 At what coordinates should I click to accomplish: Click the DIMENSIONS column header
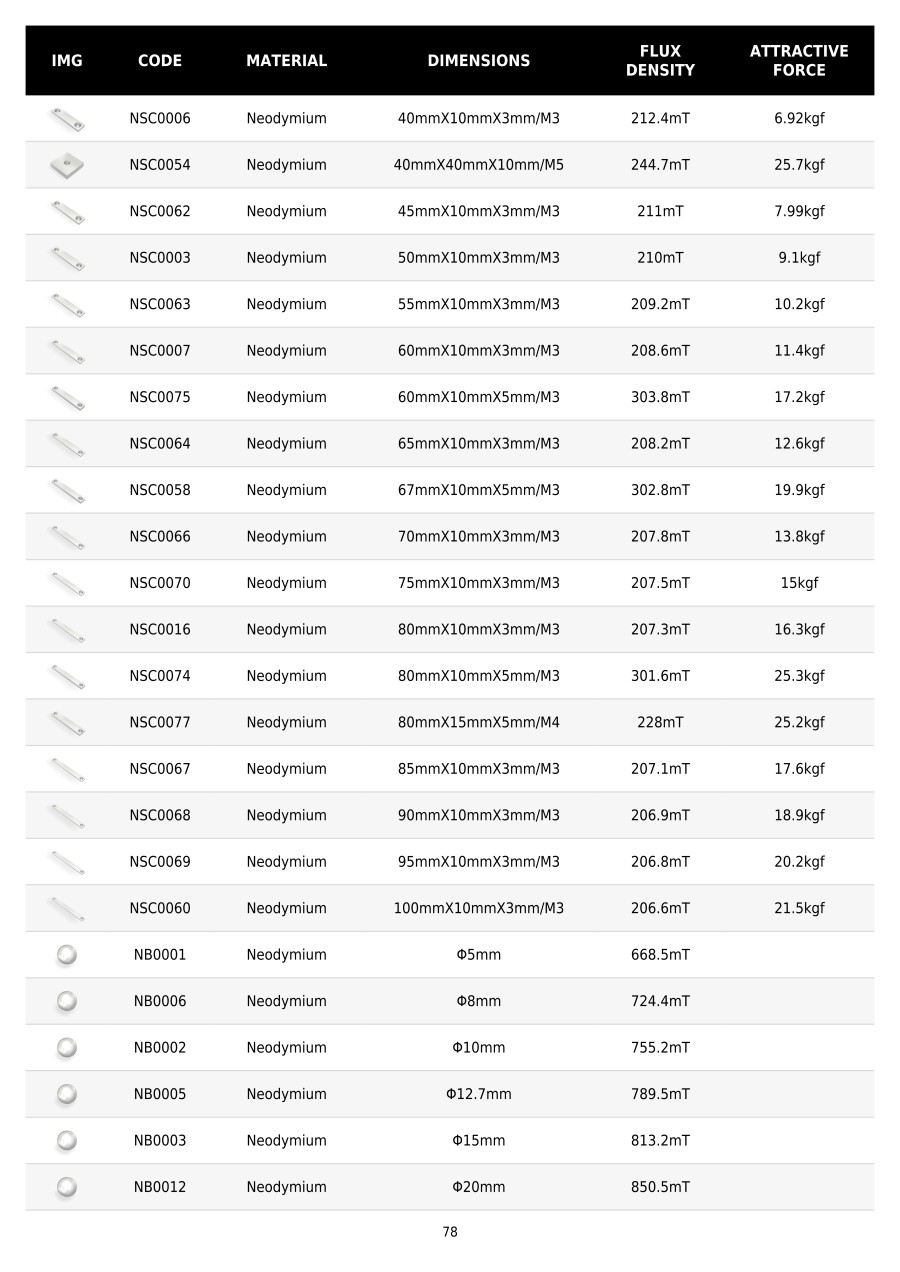[479, 60]
